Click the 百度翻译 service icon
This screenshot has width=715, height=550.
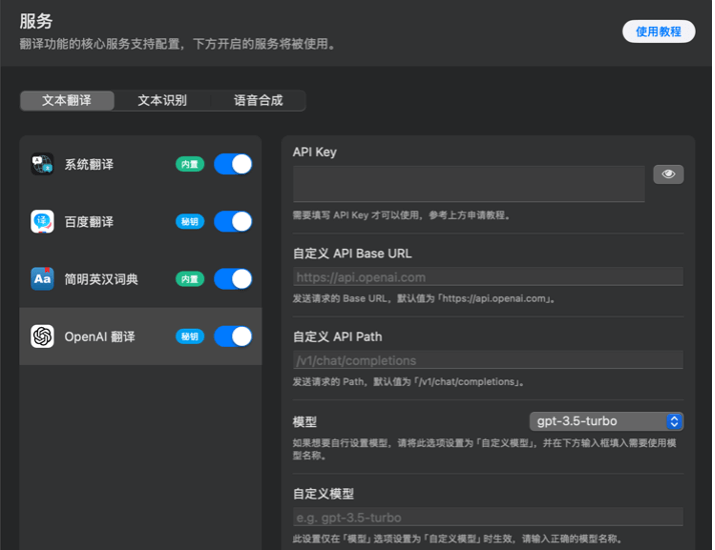[42, 222]
